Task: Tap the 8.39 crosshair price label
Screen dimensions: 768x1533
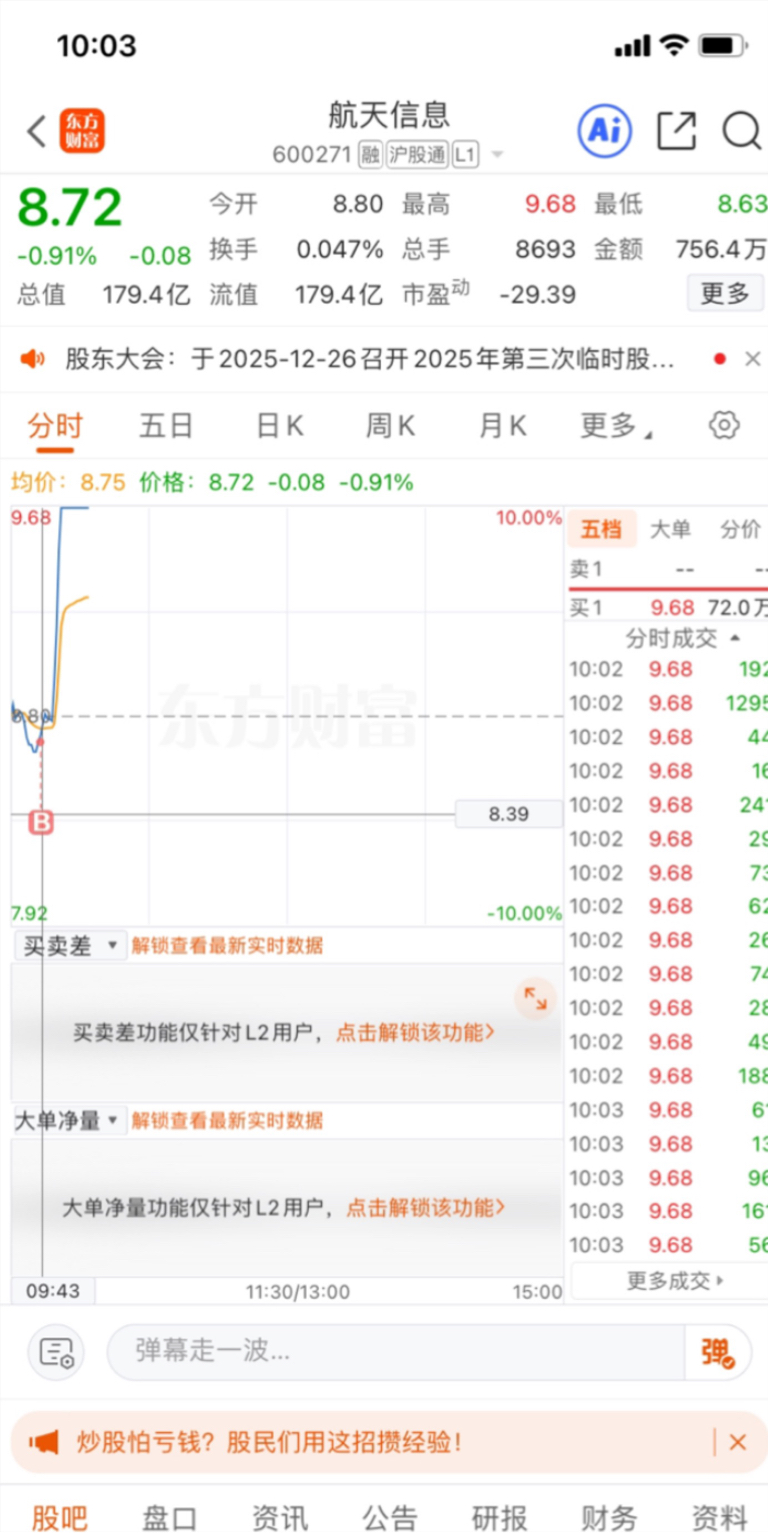Action: tap(509, 814)
